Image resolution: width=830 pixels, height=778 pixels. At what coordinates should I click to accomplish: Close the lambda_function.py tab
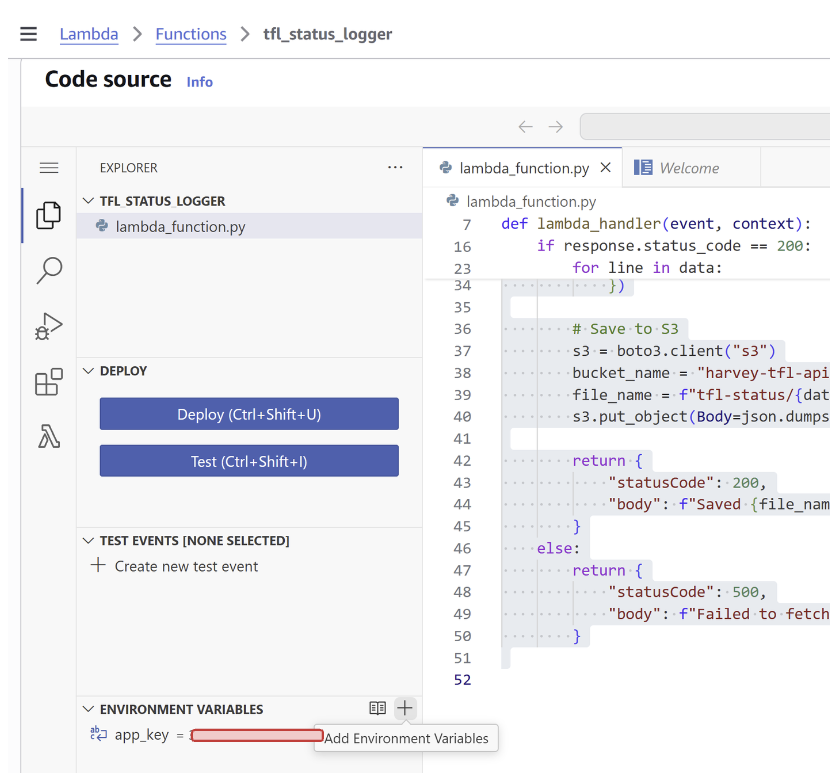coord(606,168)
